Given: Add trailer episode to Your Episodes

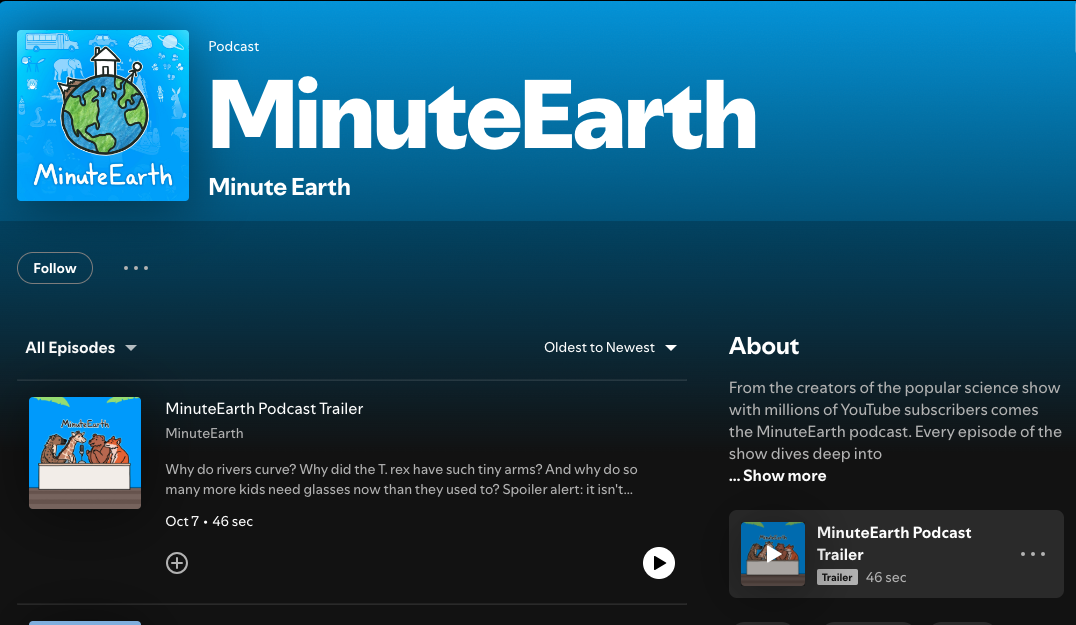Looking at the screenshot, I should [x=177, y=563].
